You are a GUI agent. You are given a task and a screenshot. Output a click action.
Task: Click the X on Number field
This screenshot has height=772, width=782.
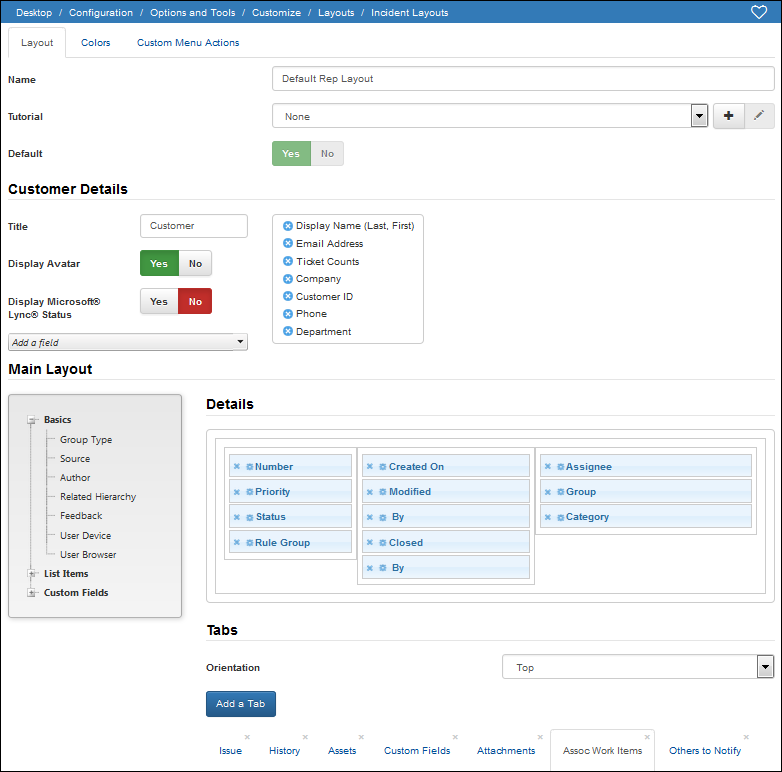pyautogui.click(x=237, y=466)
